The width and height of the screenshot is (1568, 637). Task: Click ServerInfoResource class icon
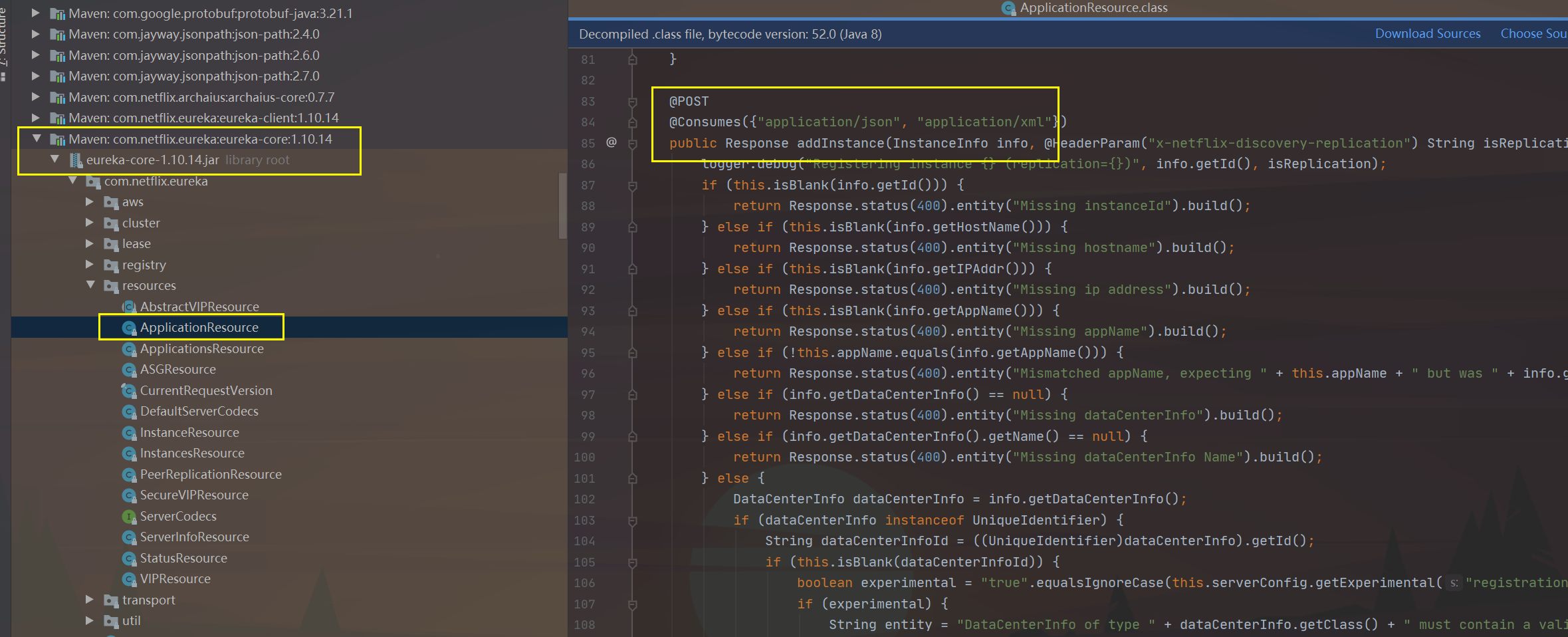point(129,537)
